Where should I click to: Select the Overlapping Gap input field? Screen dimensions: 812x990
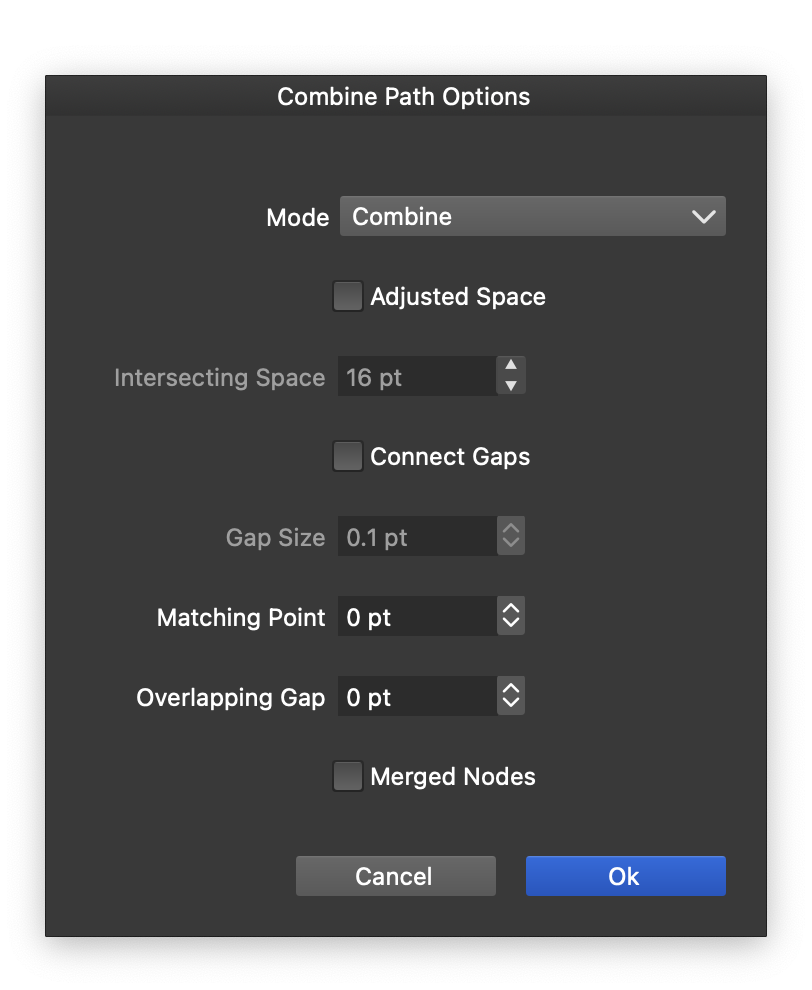tap(416, 697)
